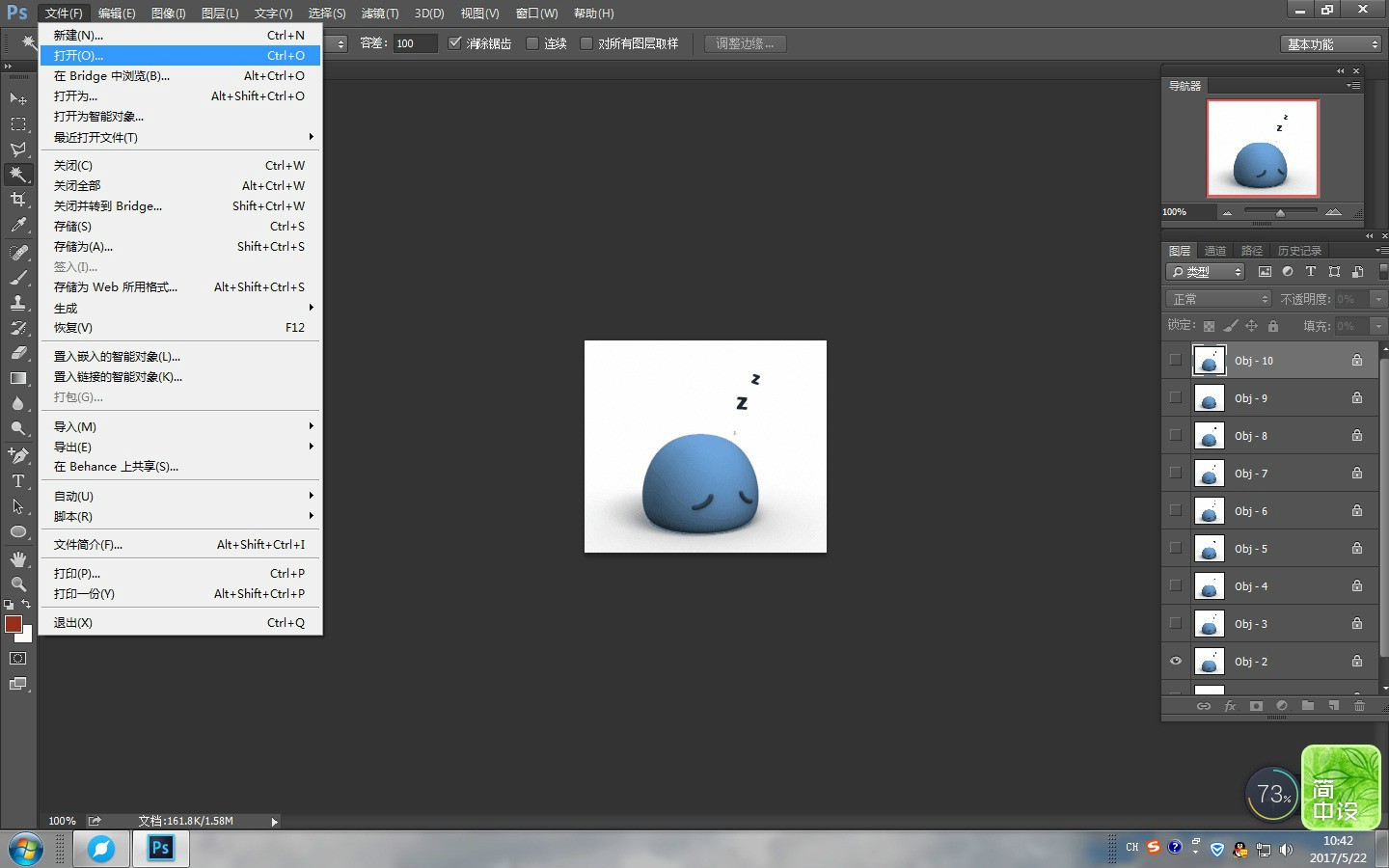Select the Eyedropper tool

point(18,226)
